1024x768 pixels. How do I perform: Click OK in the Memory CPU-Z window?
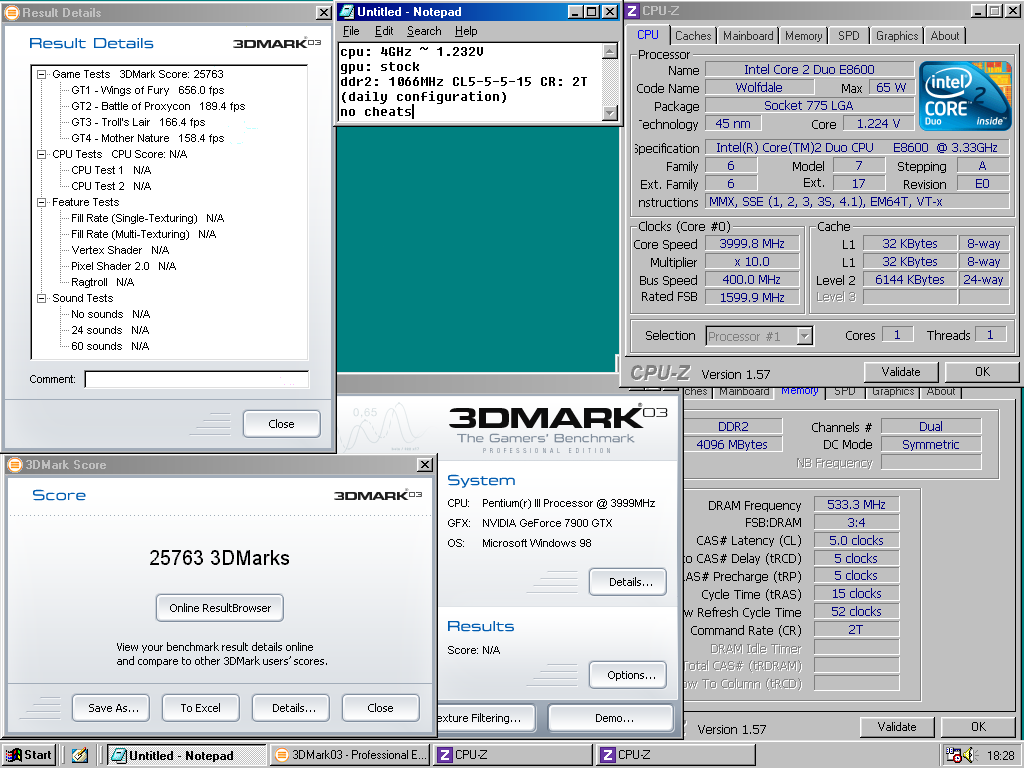978,727
